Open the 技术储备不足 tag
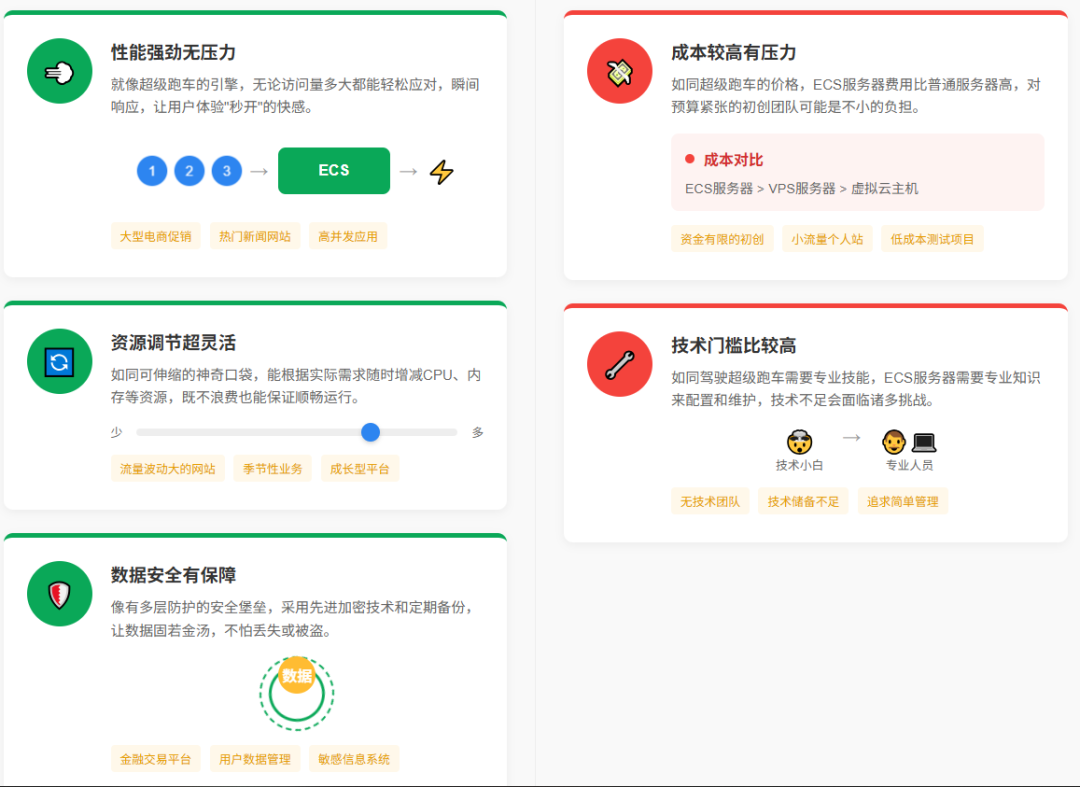1080x787 pixels. pos(803,501)
